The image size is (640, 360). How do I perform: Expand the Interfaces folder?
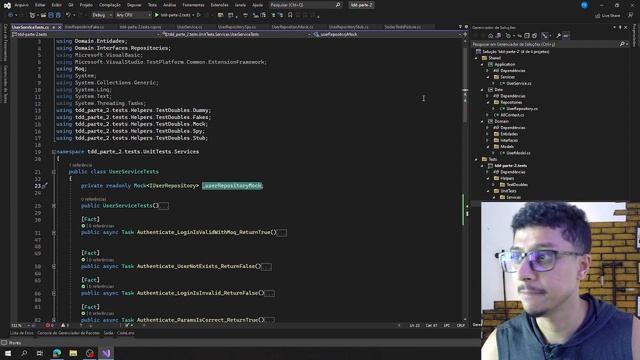(x=488, y=140)
